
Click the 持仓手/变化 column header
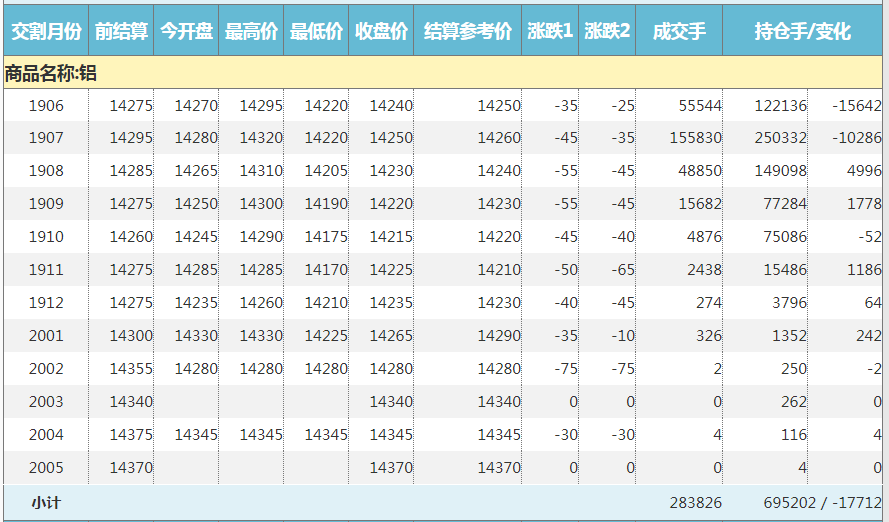(x=803, y=32)
